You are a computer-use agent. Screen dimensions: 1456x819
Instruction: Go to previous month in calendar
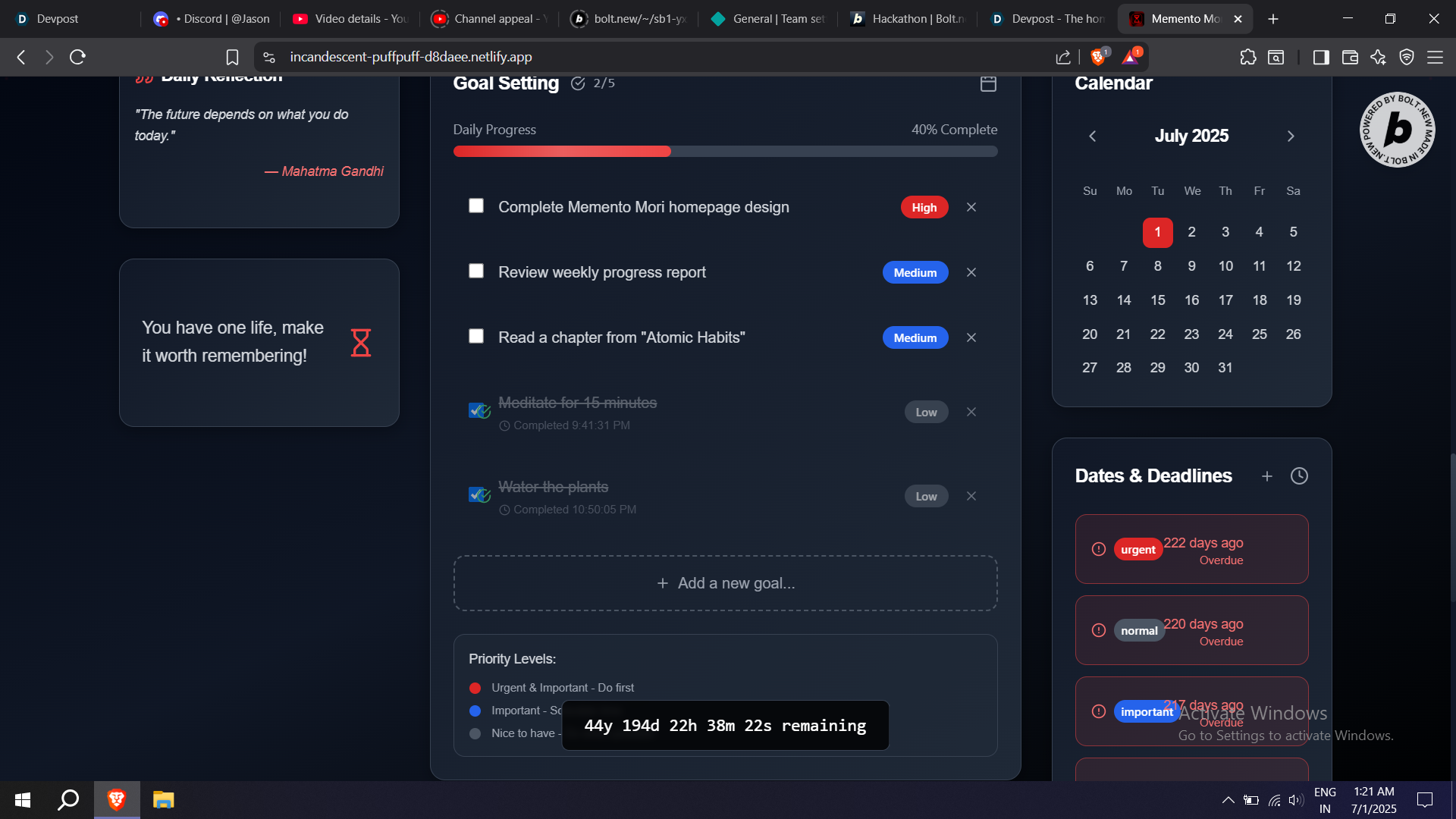point(1092,136)
